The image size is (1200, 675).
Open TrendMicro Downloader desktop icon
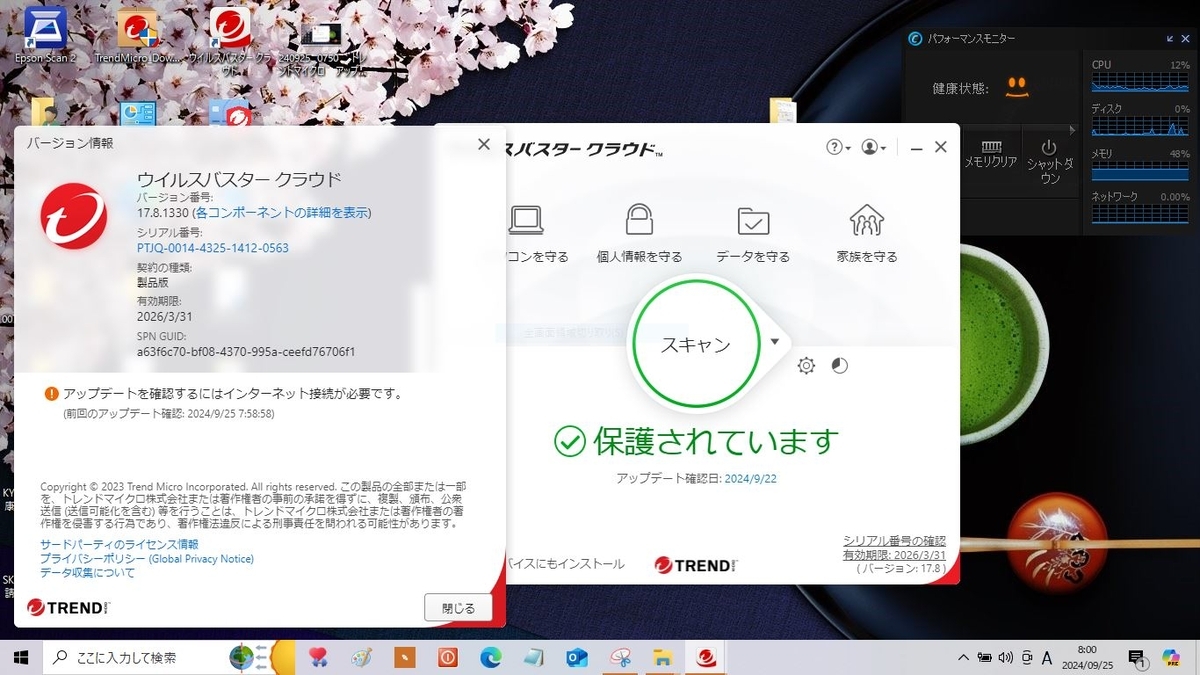(x=137, y=35)
